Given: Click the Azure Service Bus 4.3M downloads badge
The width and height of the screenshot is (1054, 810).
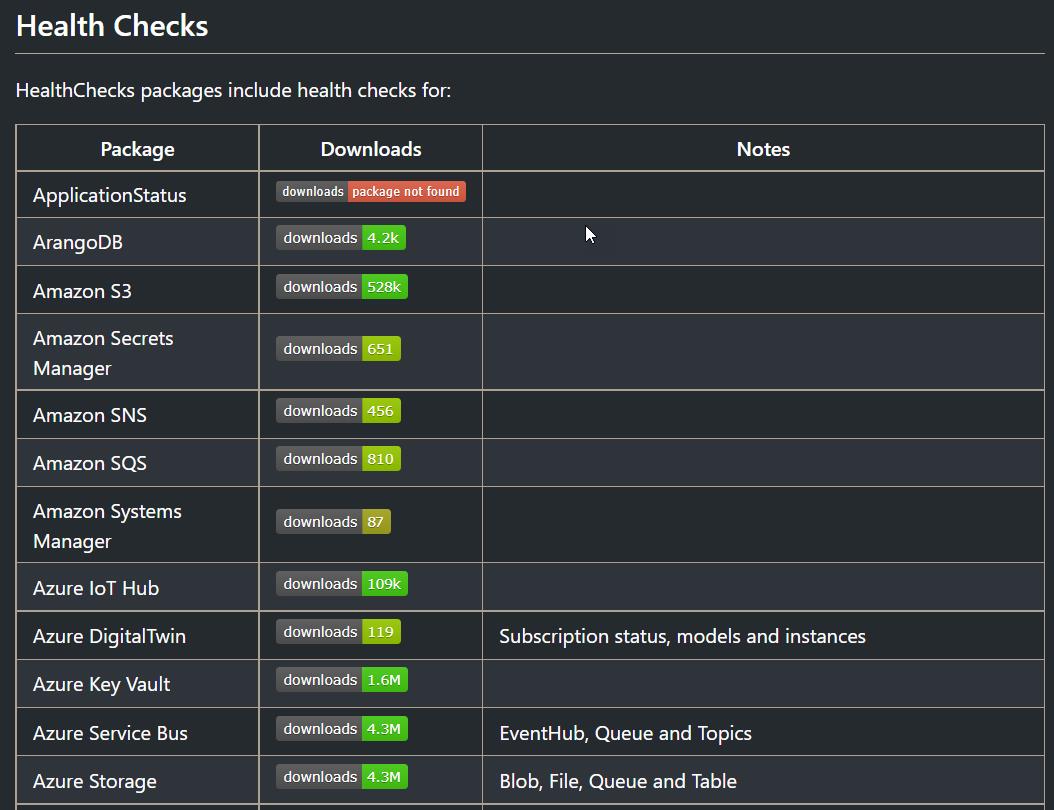Looking at the screenshot, I should pyautogui.click(x=342, y=729).
